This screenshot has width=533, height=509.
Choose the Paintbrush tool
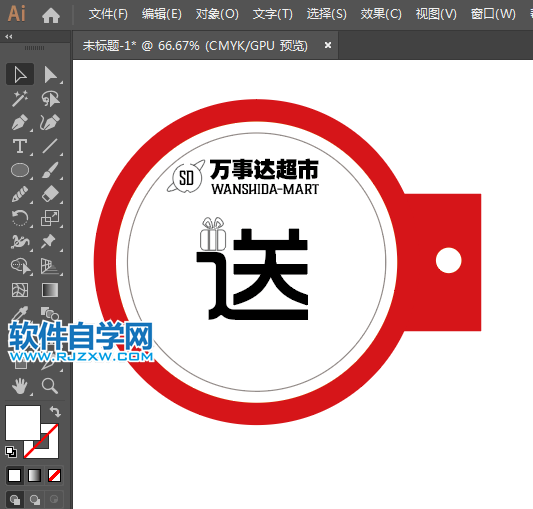(x=50, y=170)
